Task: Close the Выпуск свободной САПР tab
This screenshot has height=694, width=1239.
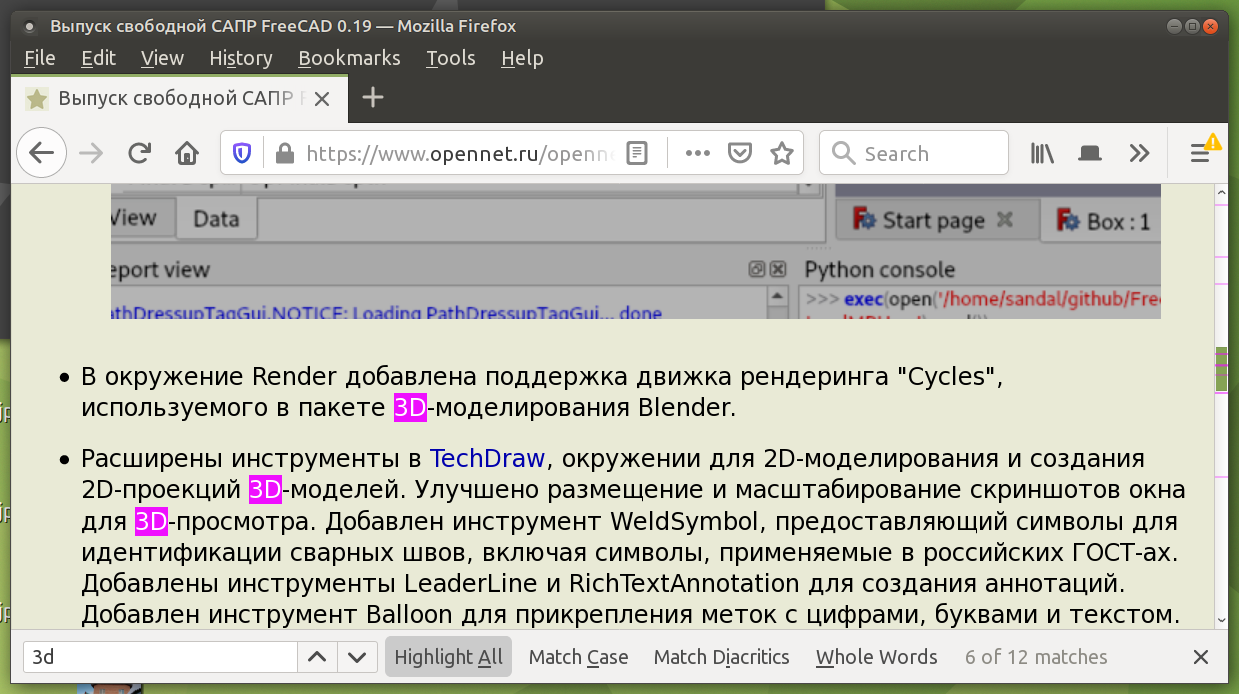Action: 322,98
